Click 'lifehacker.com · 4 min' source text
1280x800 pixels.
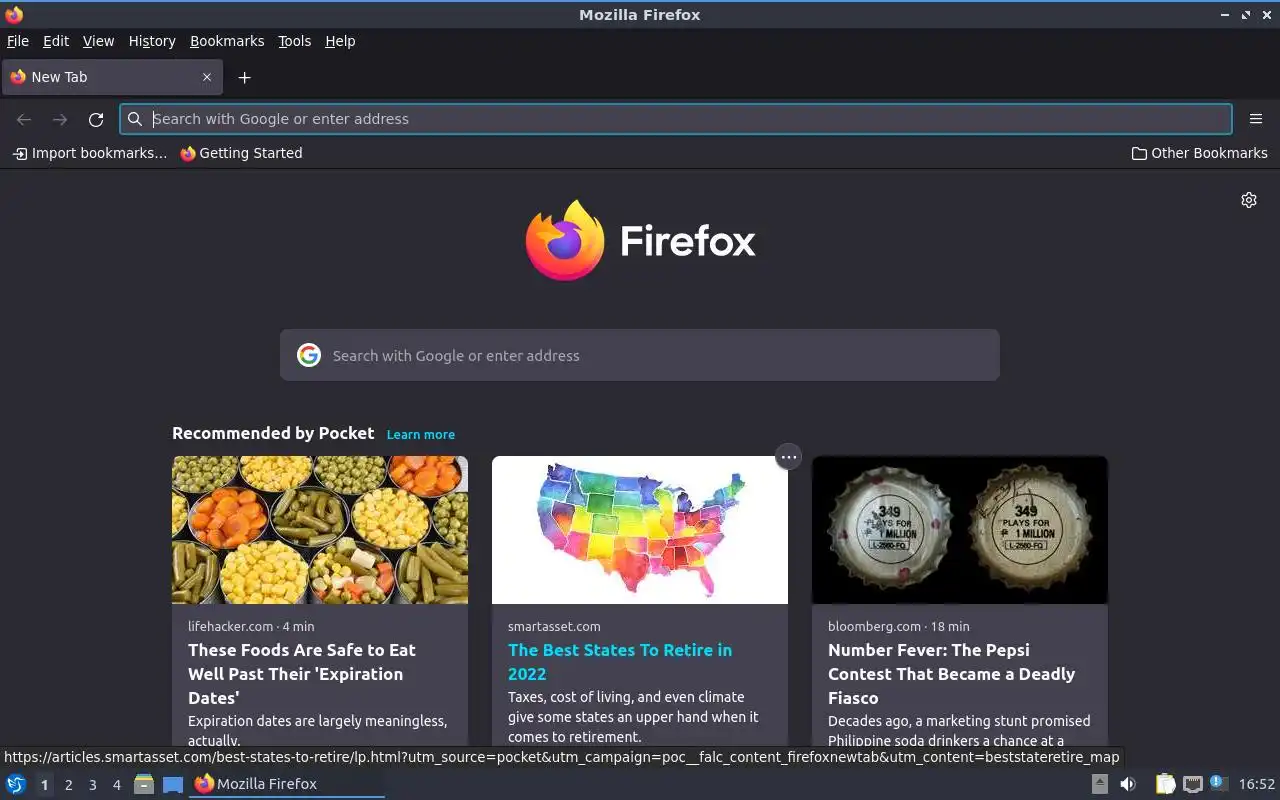coord(251,626)
